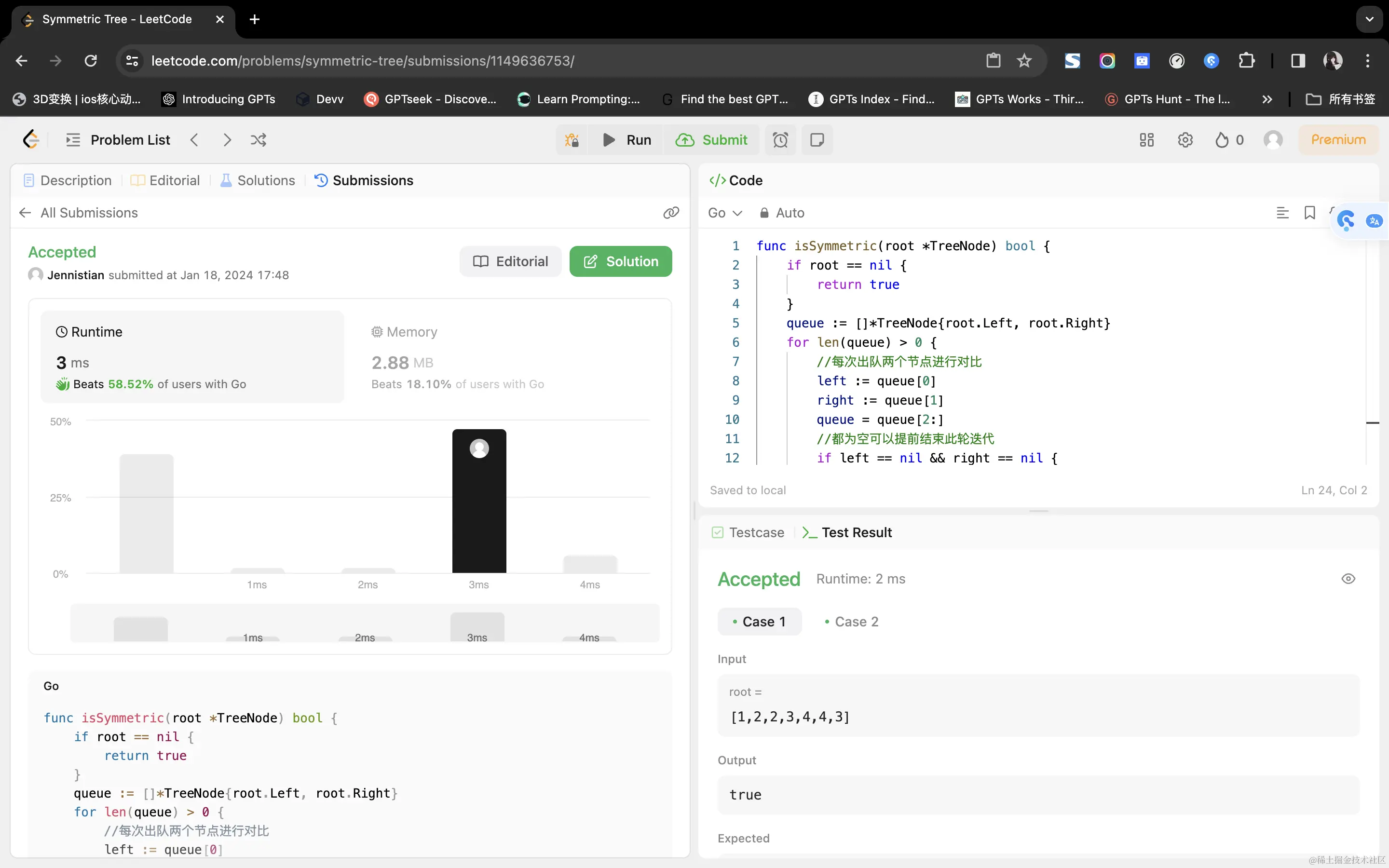Open the layout grid icon
The image size is (1389, 868).
click(1146, 140)
